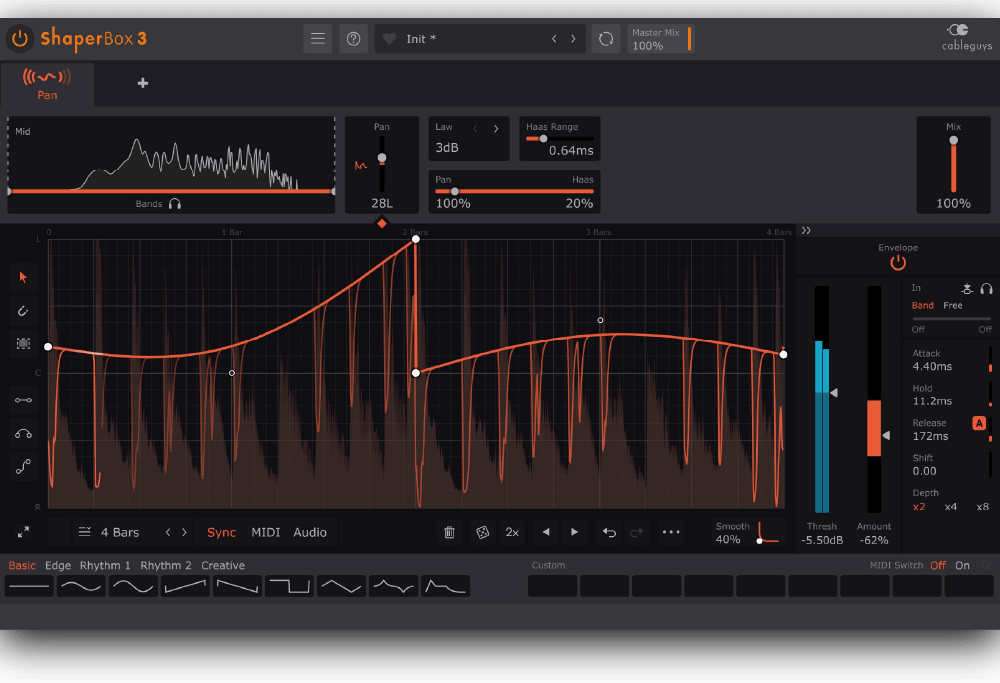The height and width of the screenshot is (683, 1000).
Task: Adjust the Haas Range slider
Action: [x=559, y=138]
